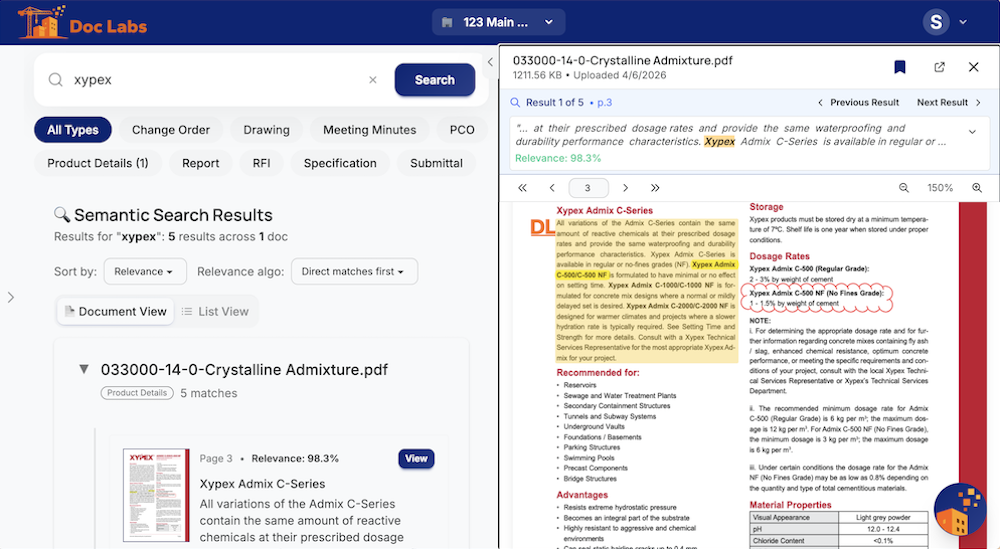
Task: Go to previous PDF page
Action: coord(552,187)
